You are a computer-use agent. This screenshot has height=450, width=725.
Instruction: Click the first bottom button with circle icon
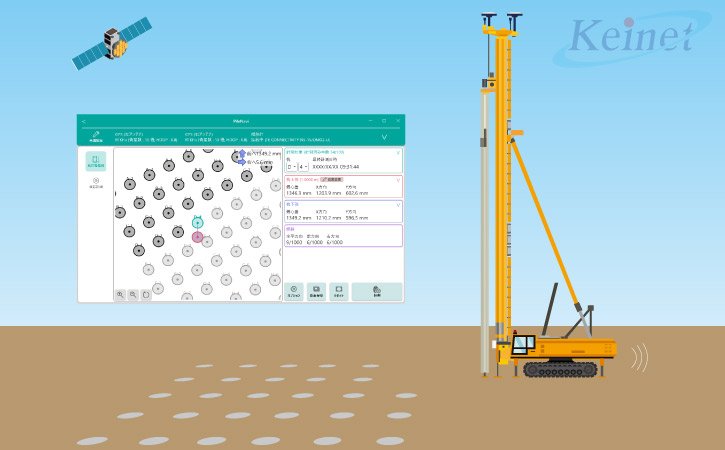click(294, 292)
